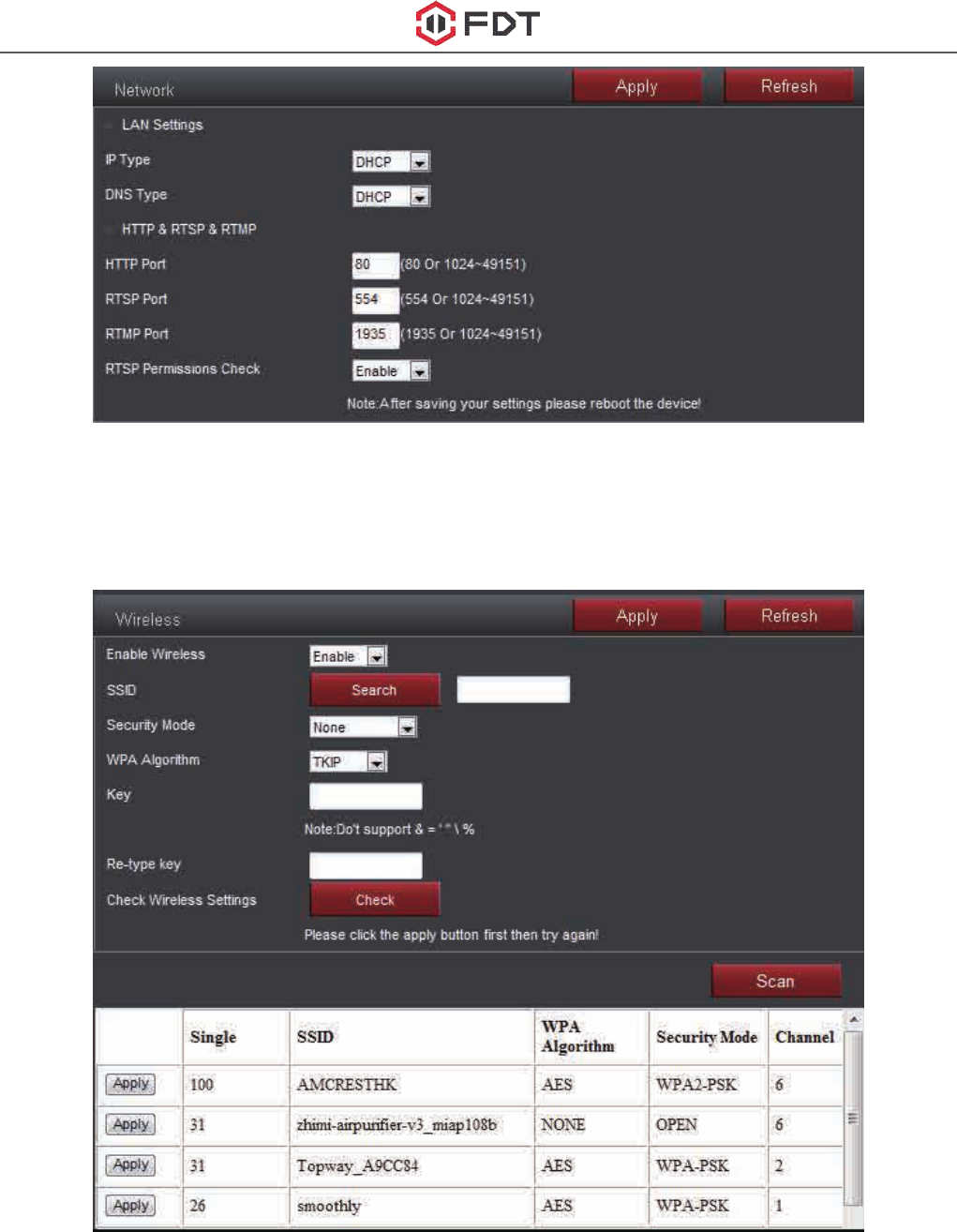
Task: Click Apply in the Network panel
Action: click(637, 86)
